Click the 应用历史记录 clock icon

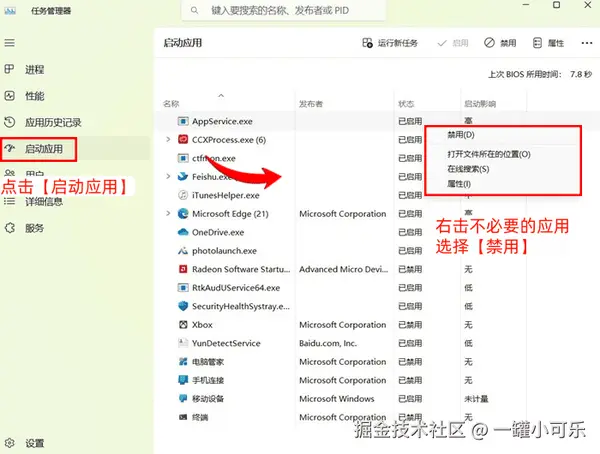pos(9,122)
